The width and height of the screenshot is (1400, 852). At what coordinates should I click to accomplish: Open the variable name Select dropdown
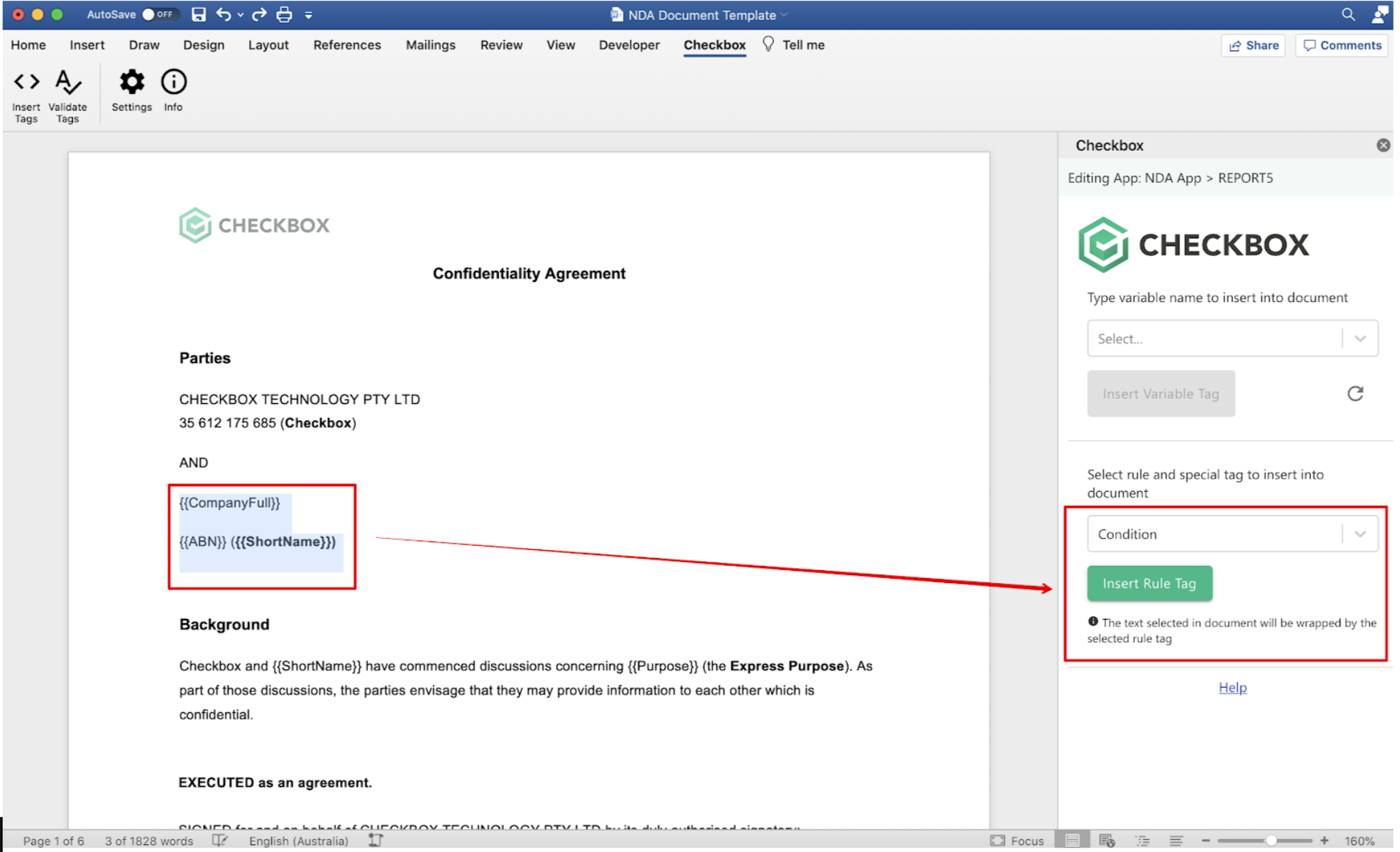[x=1232, y=339]
